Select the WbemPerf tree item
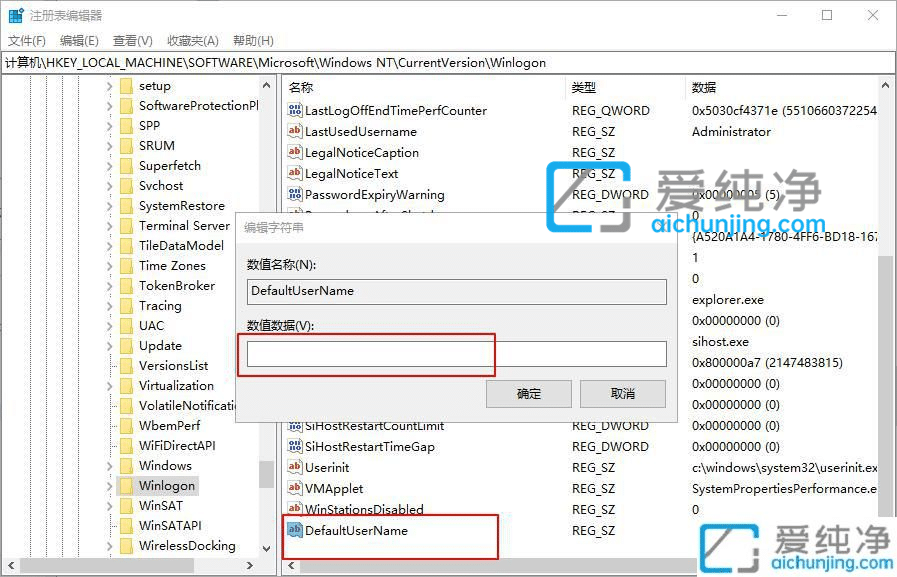 pyautogui.click(x=169, y=425)
